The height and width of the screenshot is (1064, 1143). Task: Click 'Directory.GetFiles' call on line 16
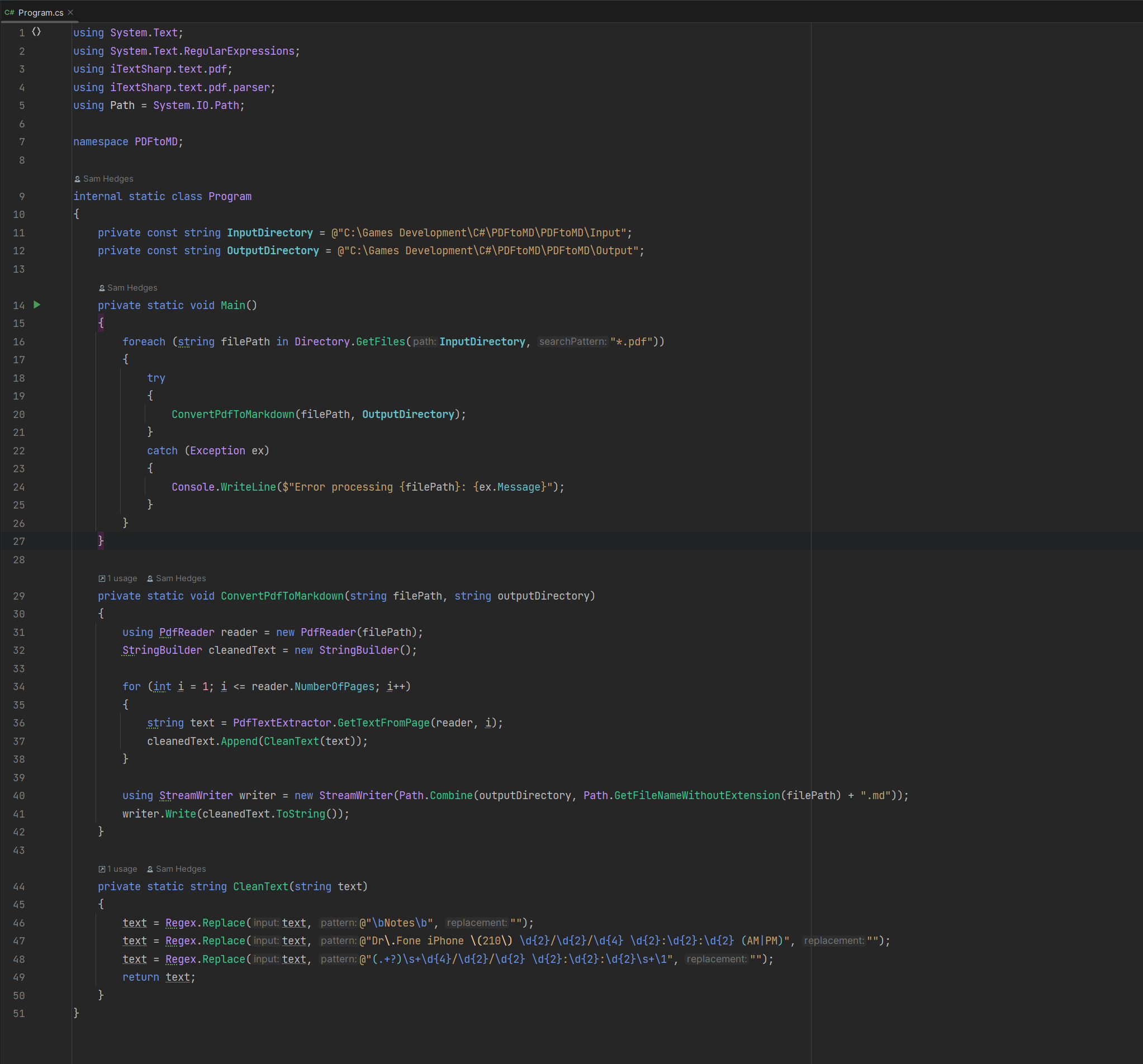point(349,341)
